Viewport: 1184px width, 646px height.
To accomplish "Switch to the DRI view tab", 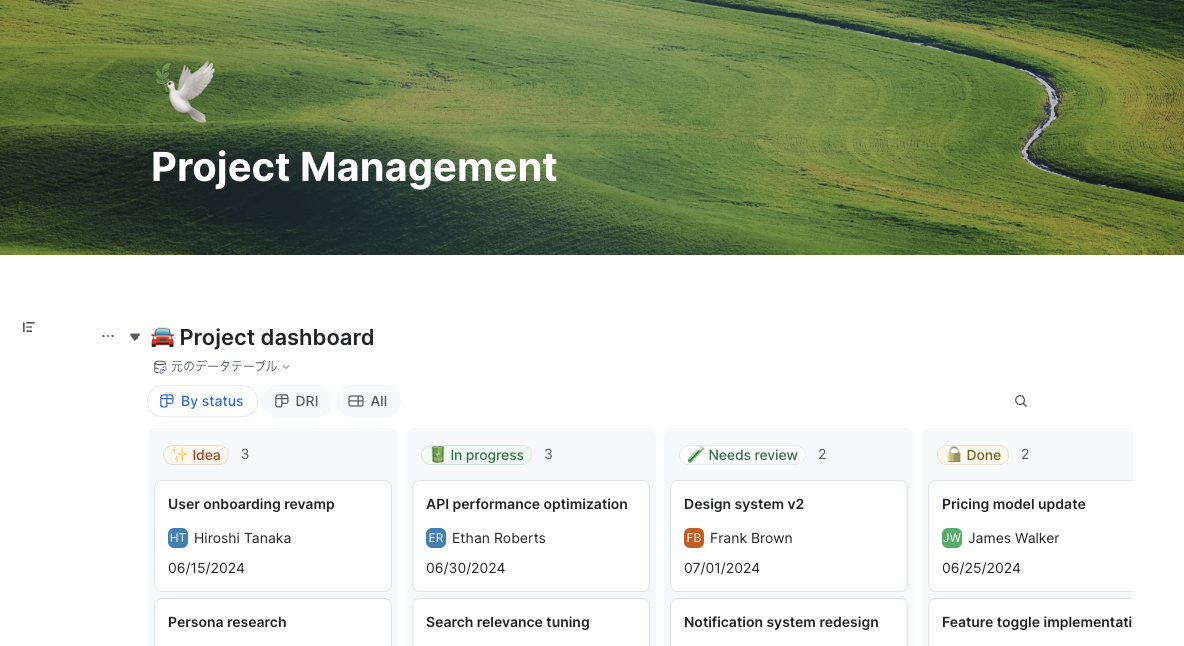I will tap(297, 401).
